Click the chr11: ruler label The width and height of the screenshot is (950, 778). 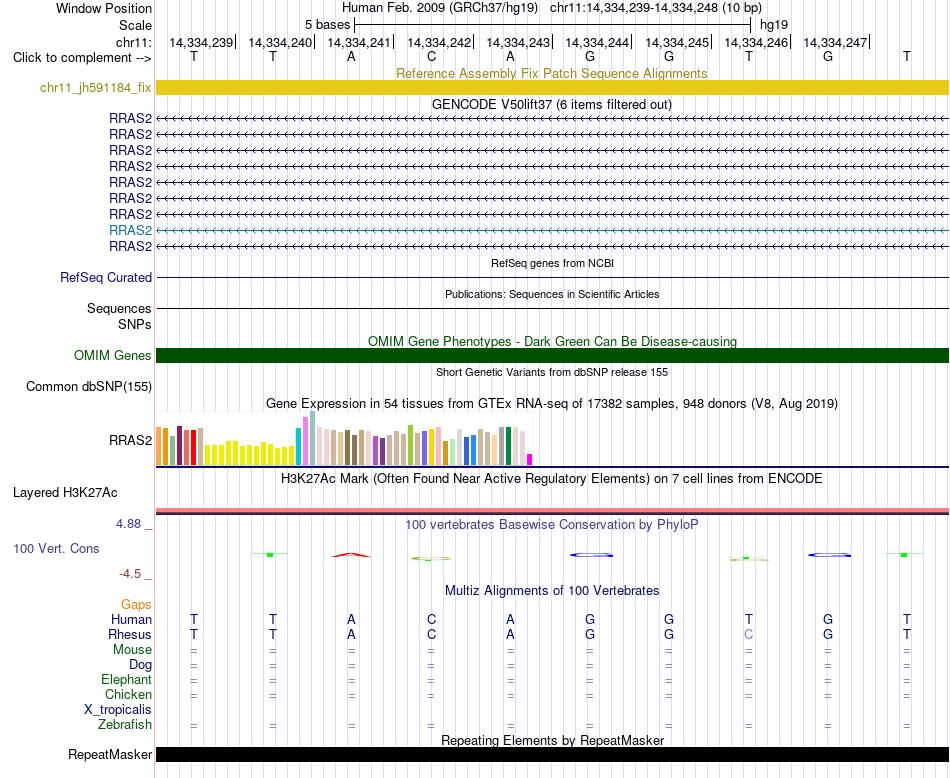click(x=133, y=42)
